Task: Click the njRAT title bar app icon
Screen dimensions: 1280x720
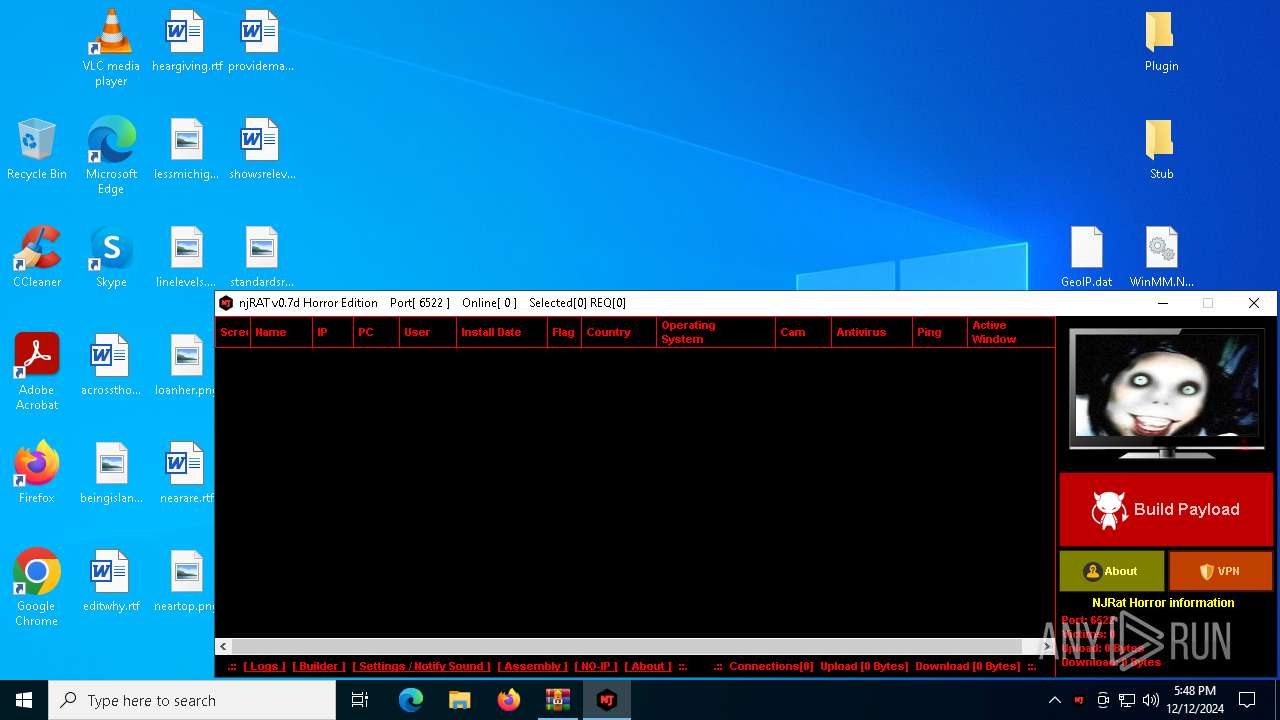Action: [227, 303]
